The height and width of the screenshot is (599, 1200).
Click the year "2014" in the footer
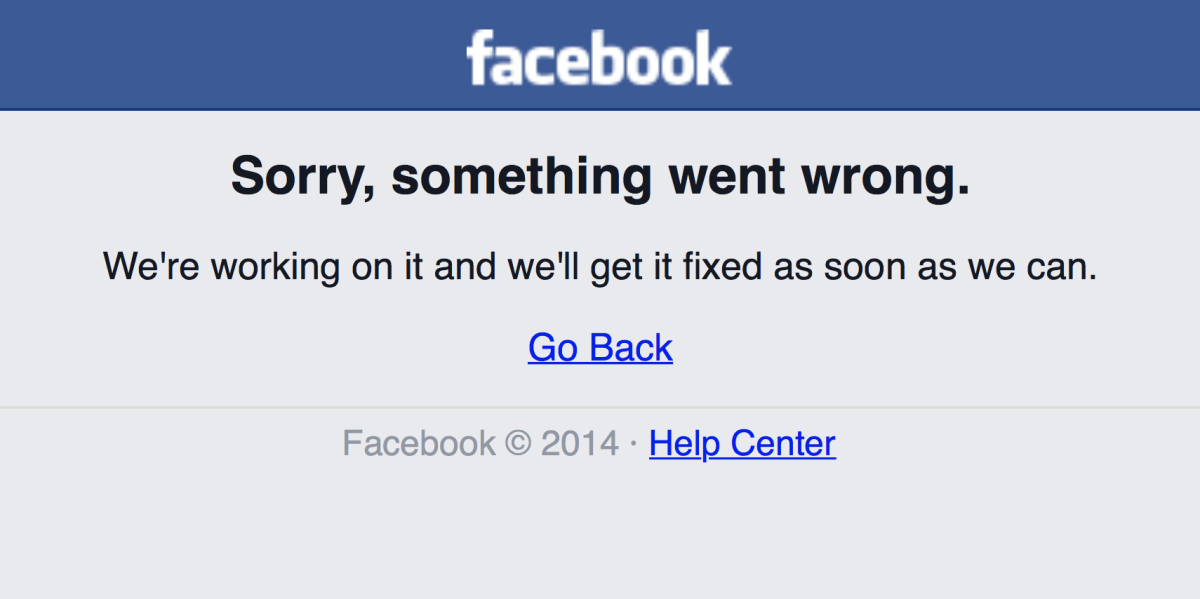click(580, 443)
